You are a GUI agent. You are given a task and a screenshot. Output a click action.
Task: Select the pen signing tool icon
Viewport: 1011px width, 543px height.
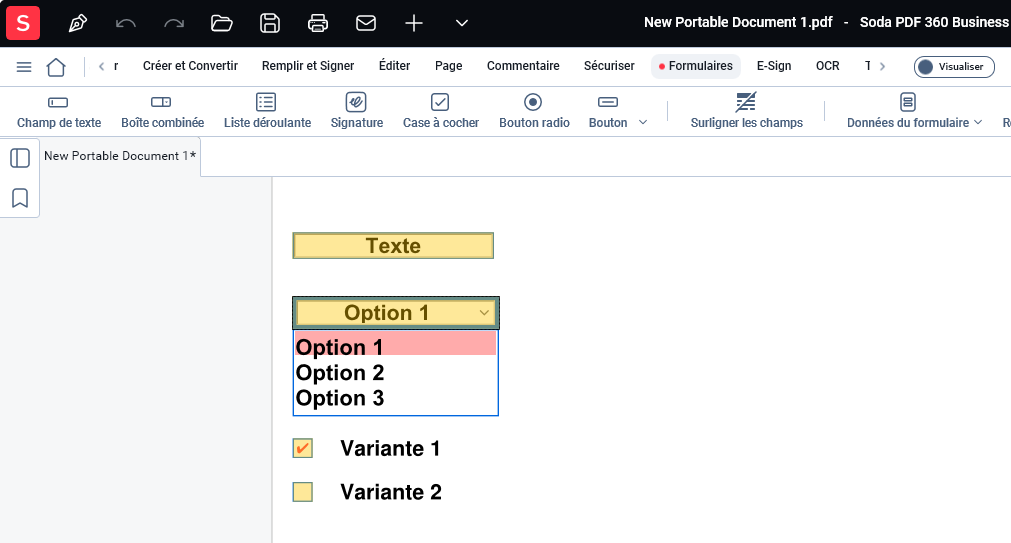pos(78,23)
